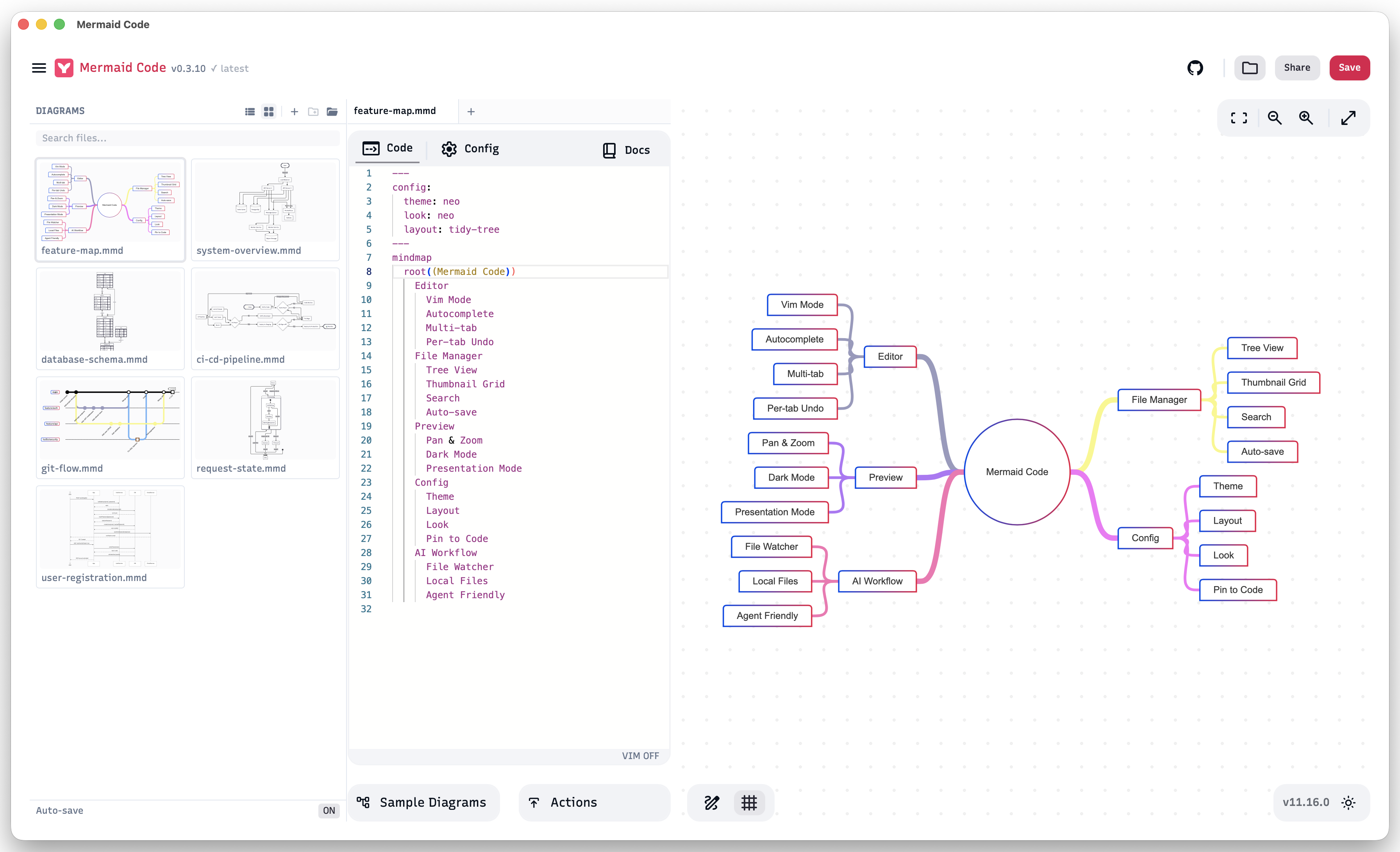Add a new editor tab

click(471, 112)
